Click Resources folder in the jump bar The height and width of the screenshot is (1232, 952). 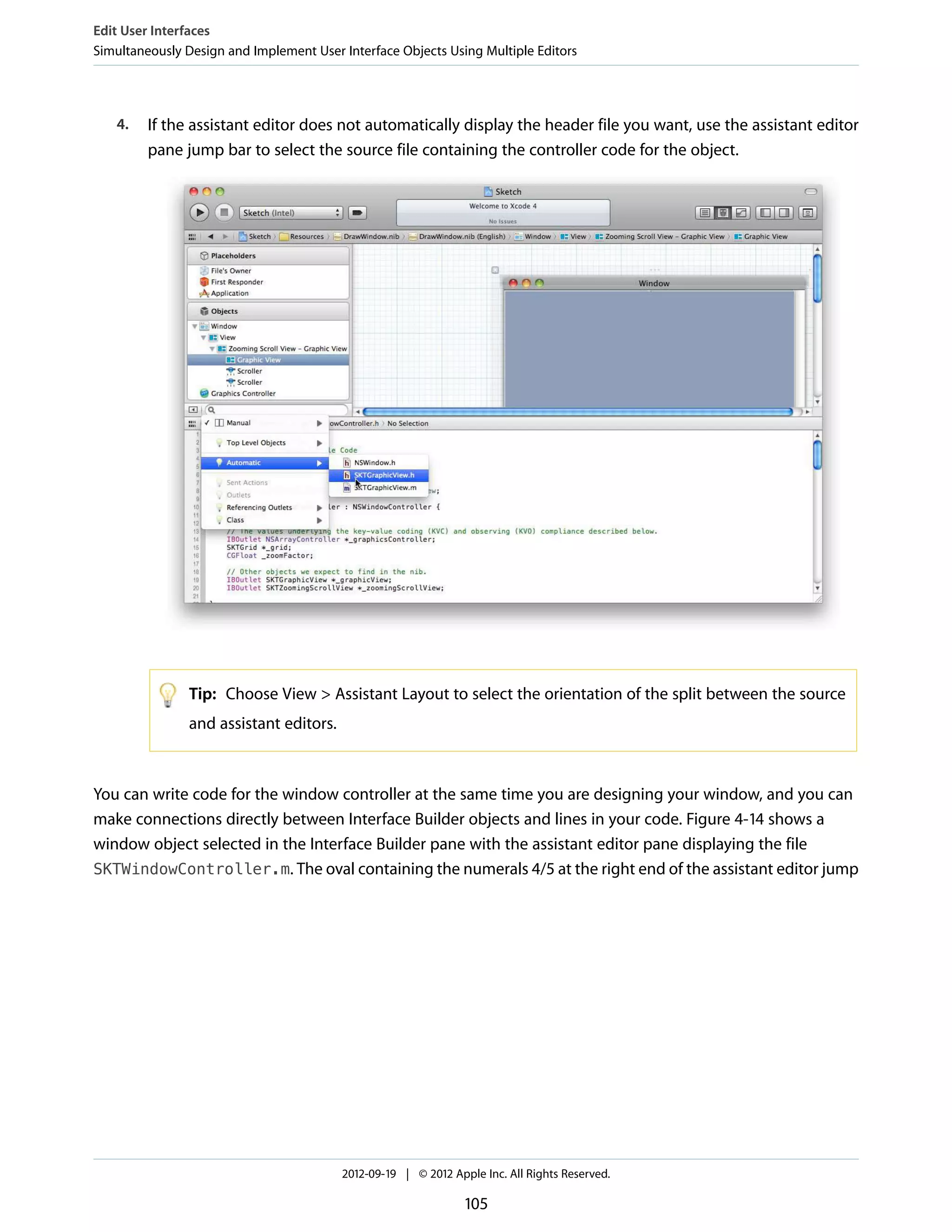coord(302,237)
